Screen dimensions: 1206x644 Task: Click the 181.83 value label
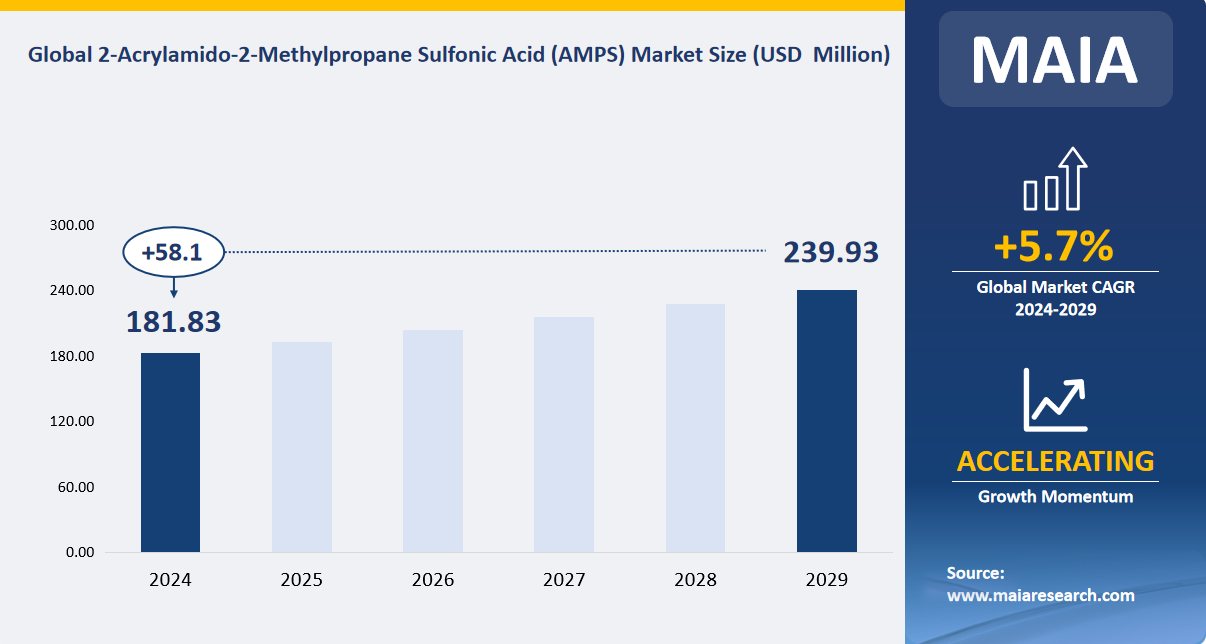175,322
